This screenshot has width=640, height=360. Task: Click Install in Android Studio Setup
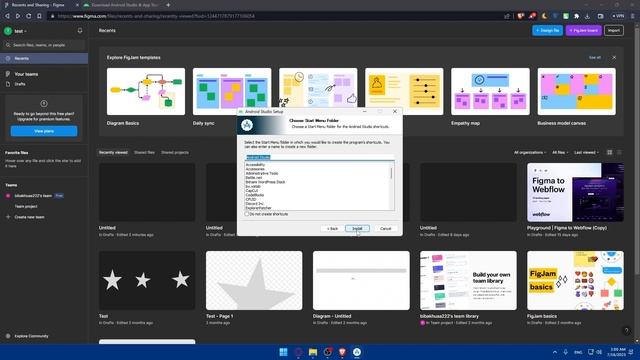(357, 229)
